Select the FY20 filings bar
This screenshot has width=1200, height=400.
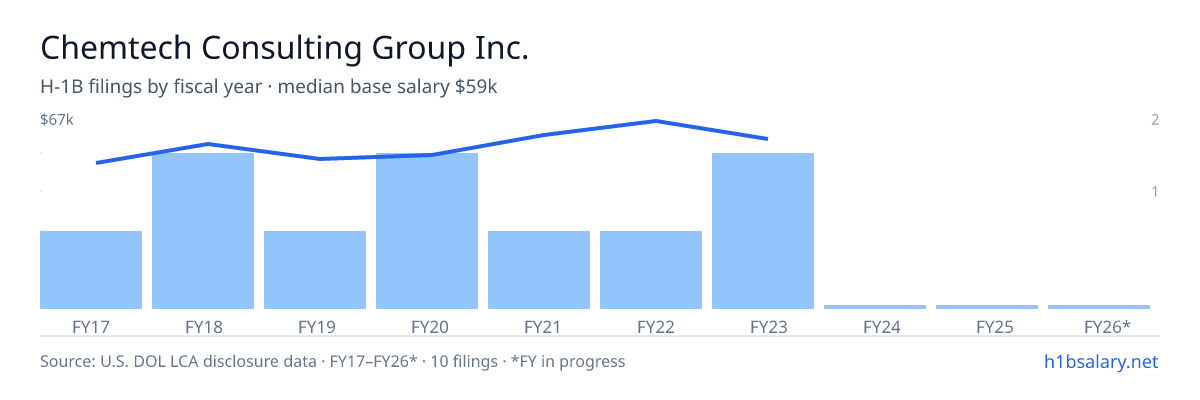pyautogui.click(x=427, y=231)
